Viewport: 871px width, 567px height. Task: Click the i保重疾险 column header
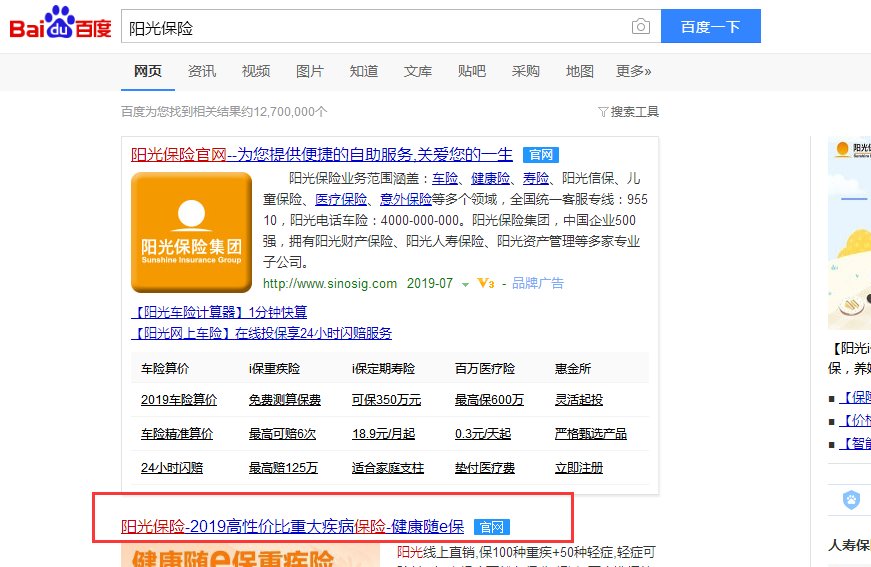pyautogui.click(x=274, y=368)
